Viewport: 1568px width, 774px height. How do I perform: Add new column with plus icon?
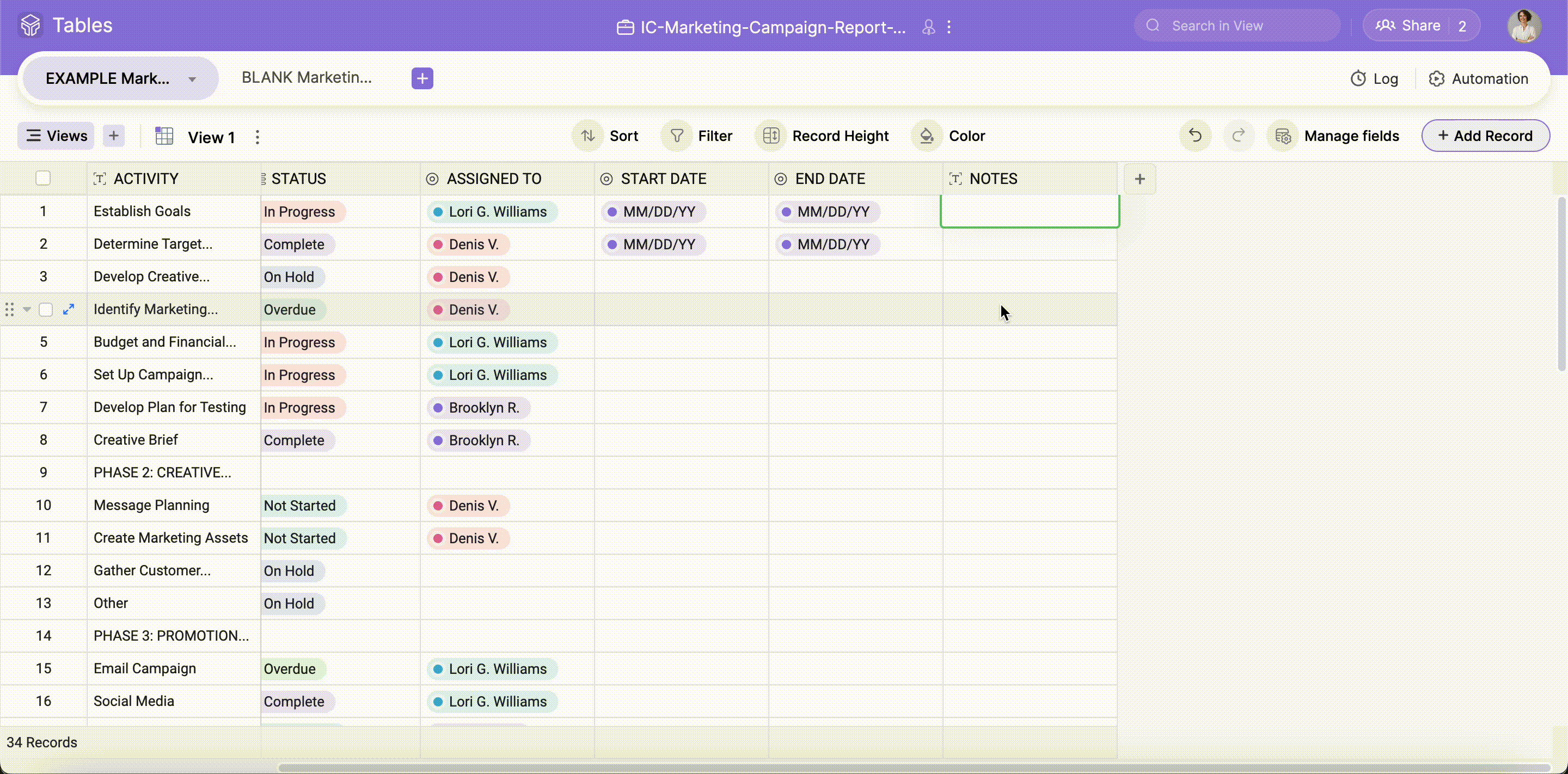coord(1140,179)
